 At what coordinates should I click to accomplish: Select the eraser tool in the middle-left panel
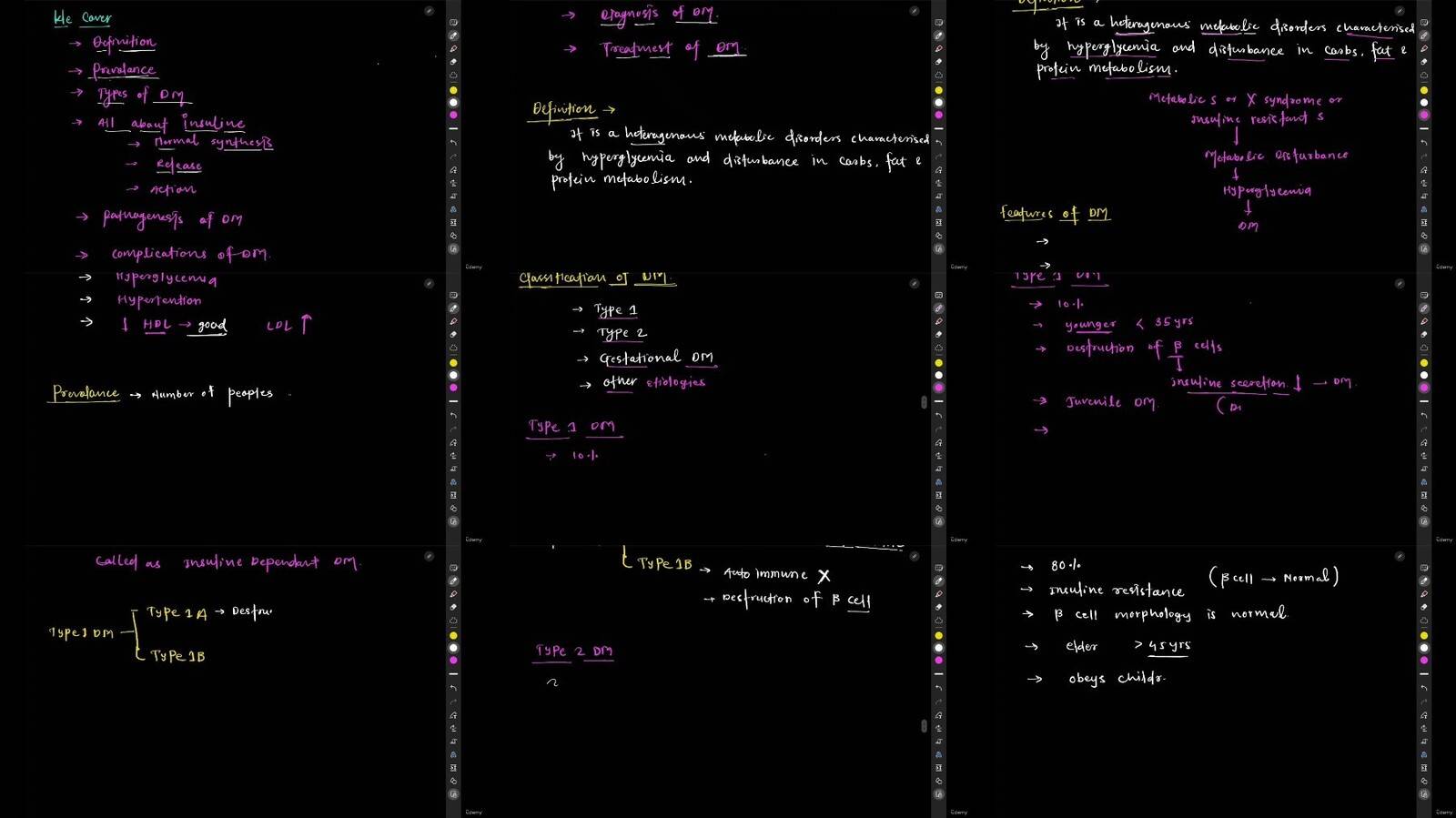[453, 335]
